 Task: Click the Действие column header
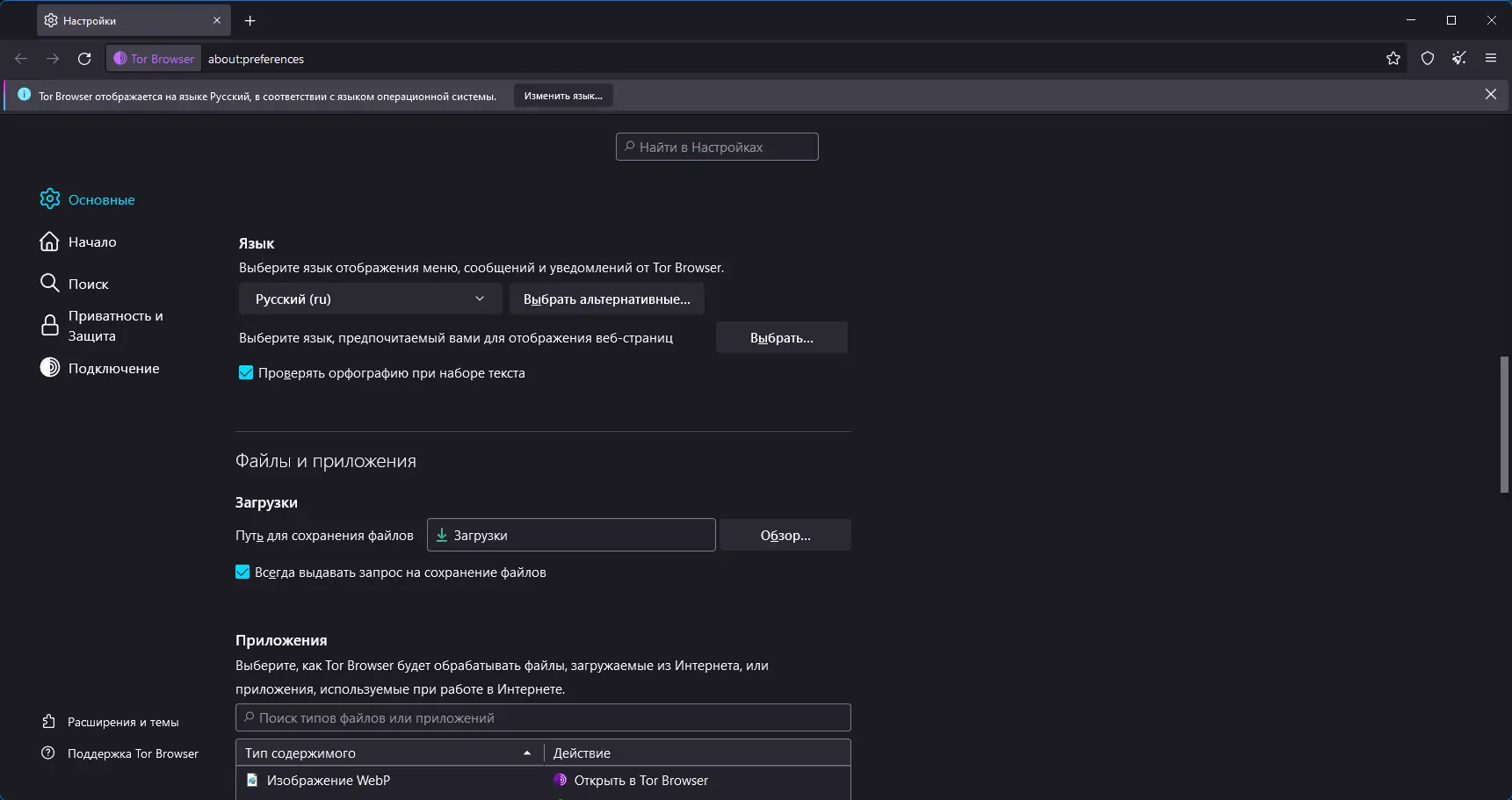coord(697,753)
